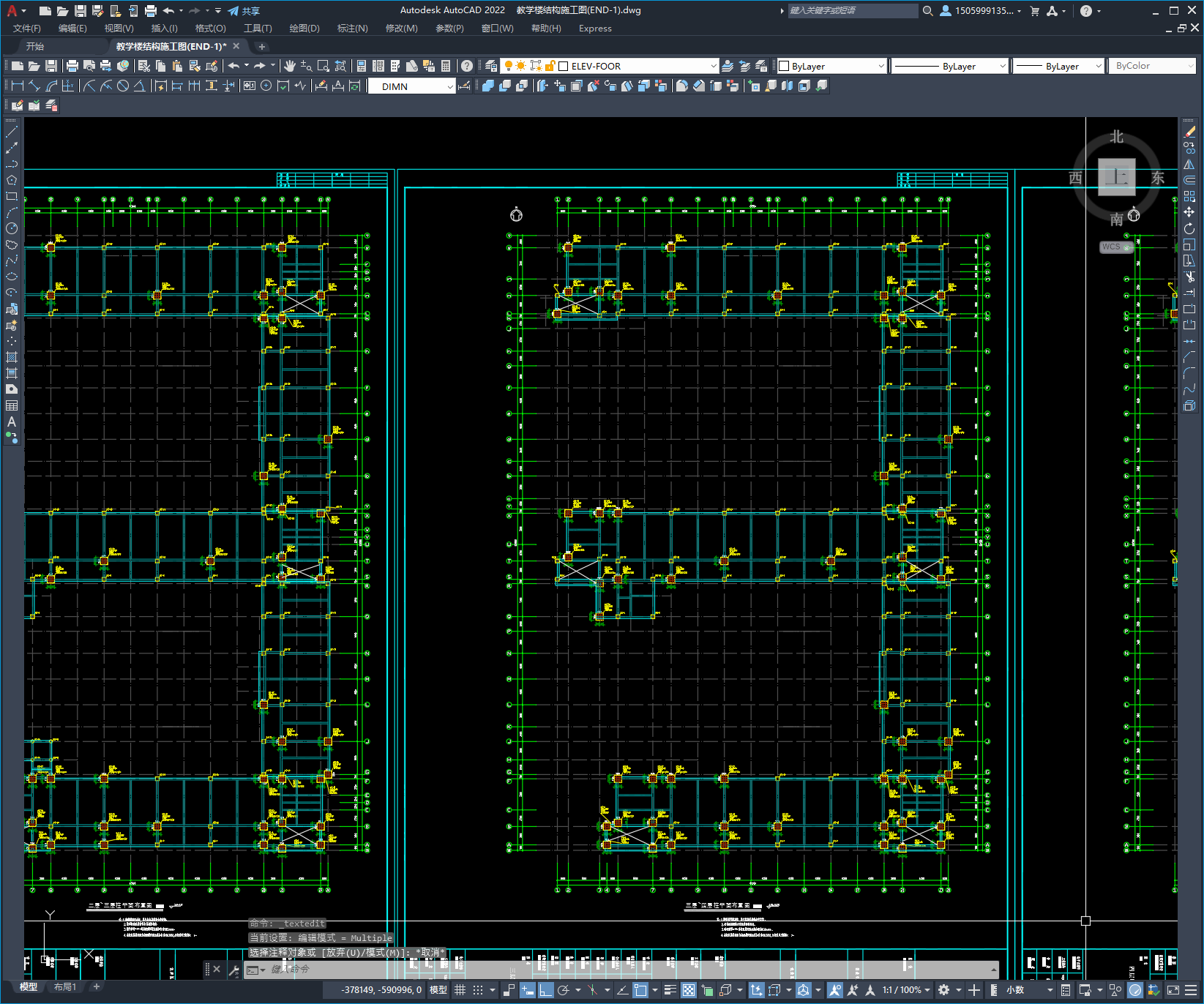The image size is (1204, 1004).
Task: Click the 共享 share button
Action: coord(244,11)
